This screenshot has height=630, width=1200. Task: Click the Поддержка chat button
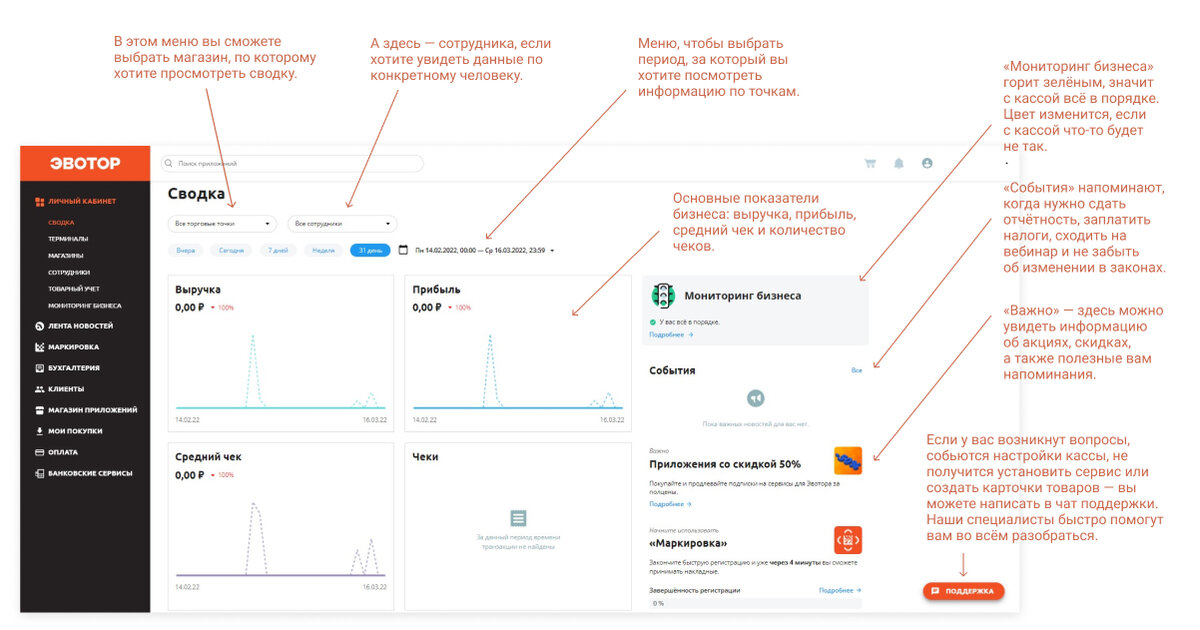click(x=964, y=591)
